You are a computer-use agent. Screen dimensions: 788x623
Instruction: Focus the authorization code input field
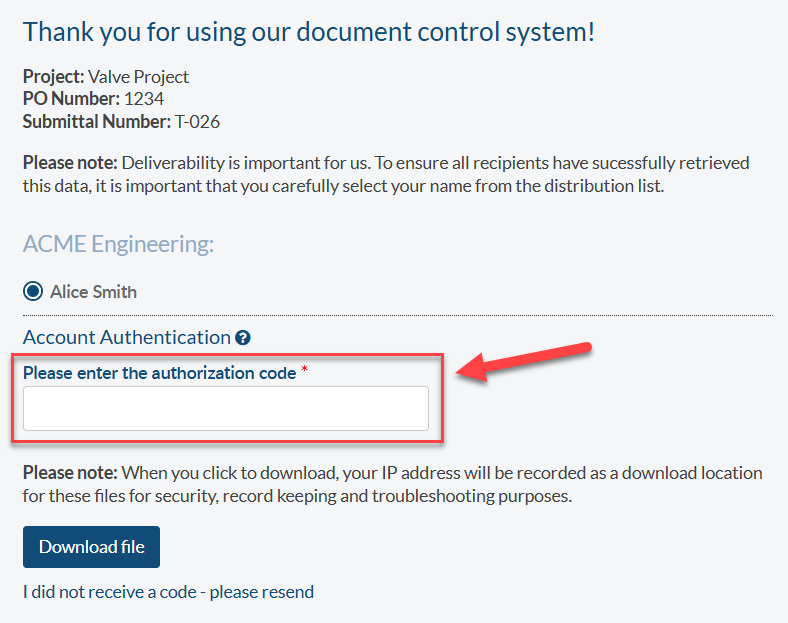click(x=225, y=409)
